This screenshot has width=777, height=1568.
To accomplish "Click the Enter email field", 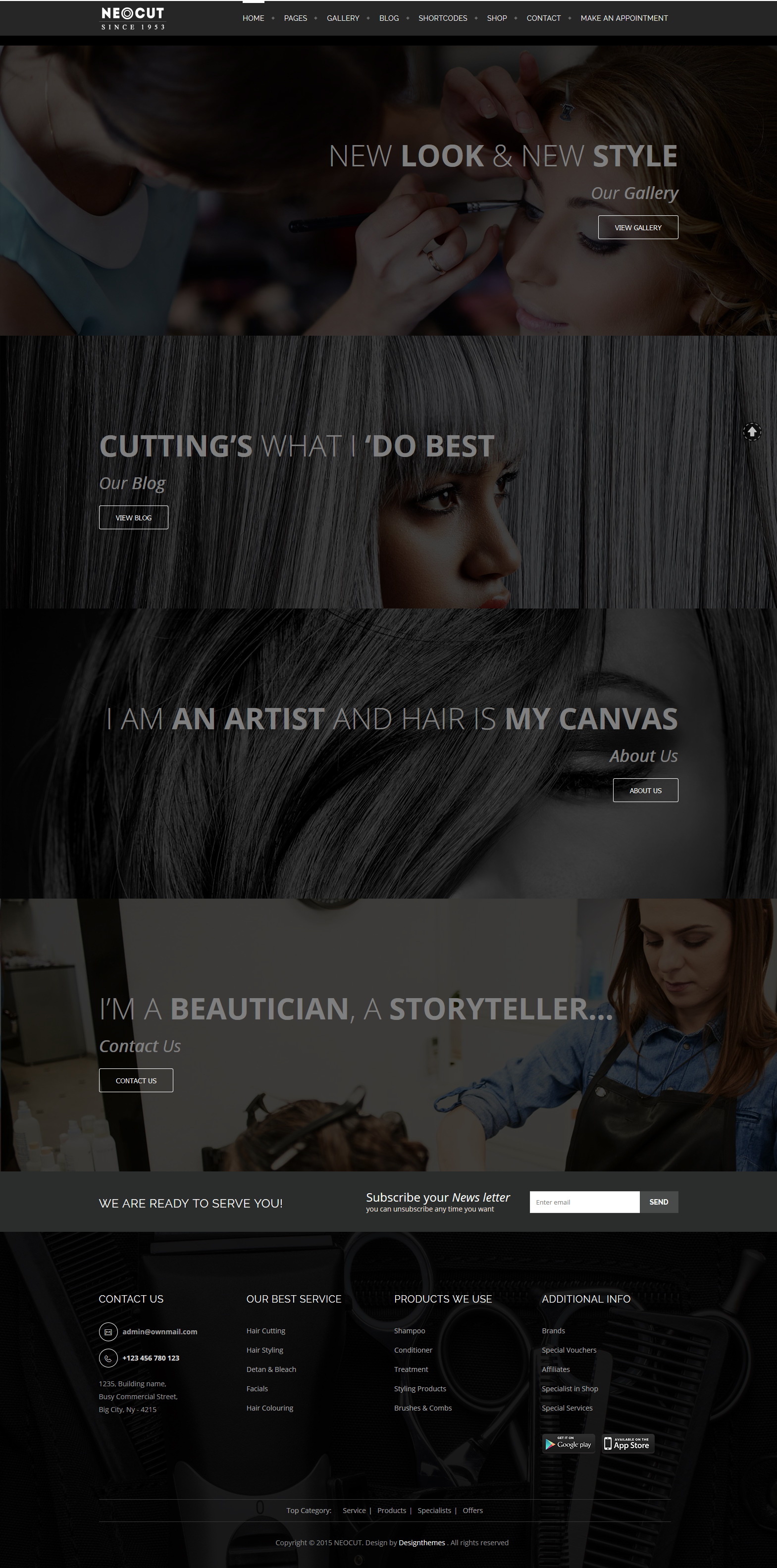I will [x=584, y=1202].
